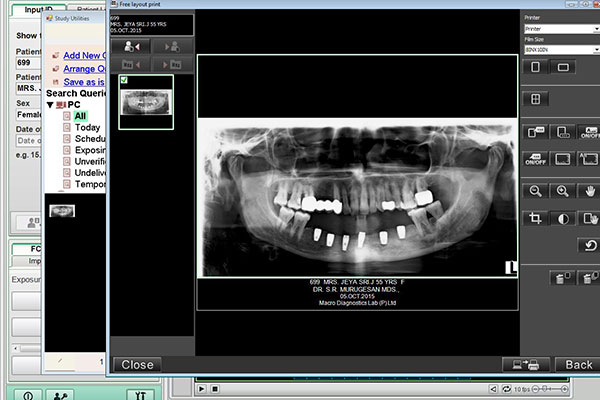Click the text-size frame icon
Image resolution: width=600 pixels, height=400 pixels.
[589, 159]
